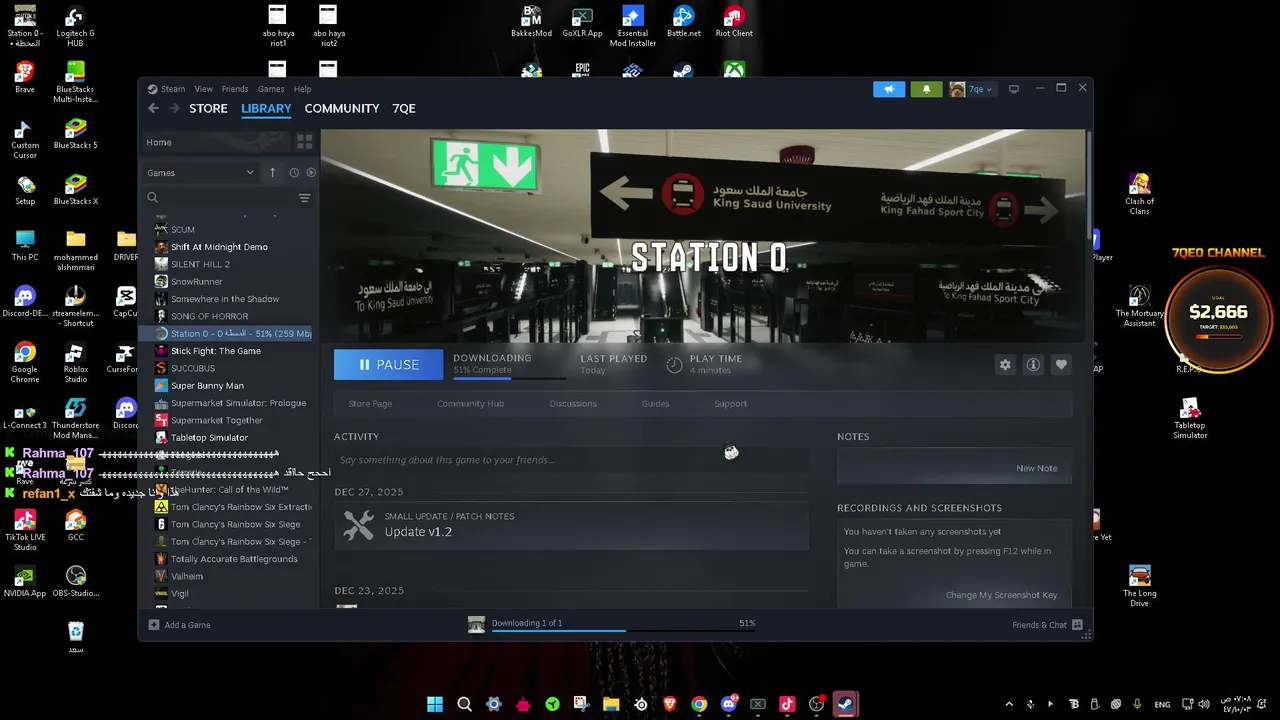The height and width of the screenshot is (720, 1280).
Task: Go back with the Steam back arrow
Action: (x=153, y=108)
